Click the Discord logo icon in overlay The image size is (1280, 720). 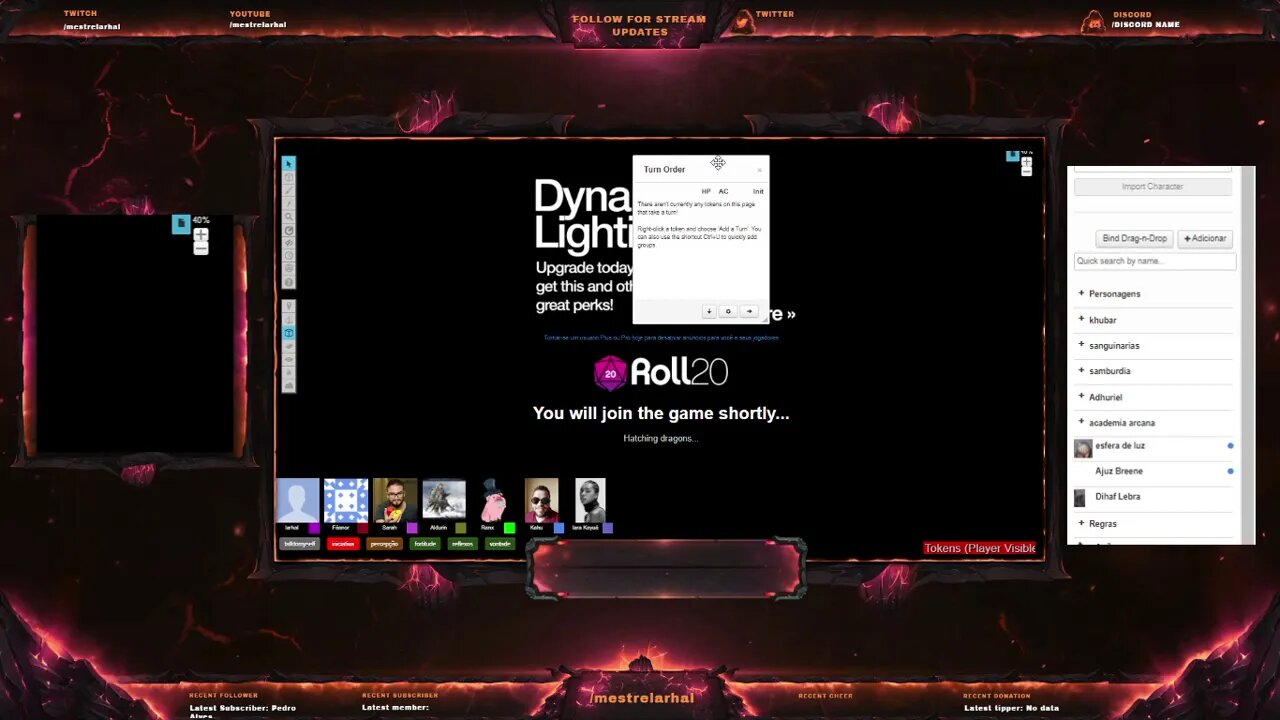pyautogui.click(x=1093, y=22)
